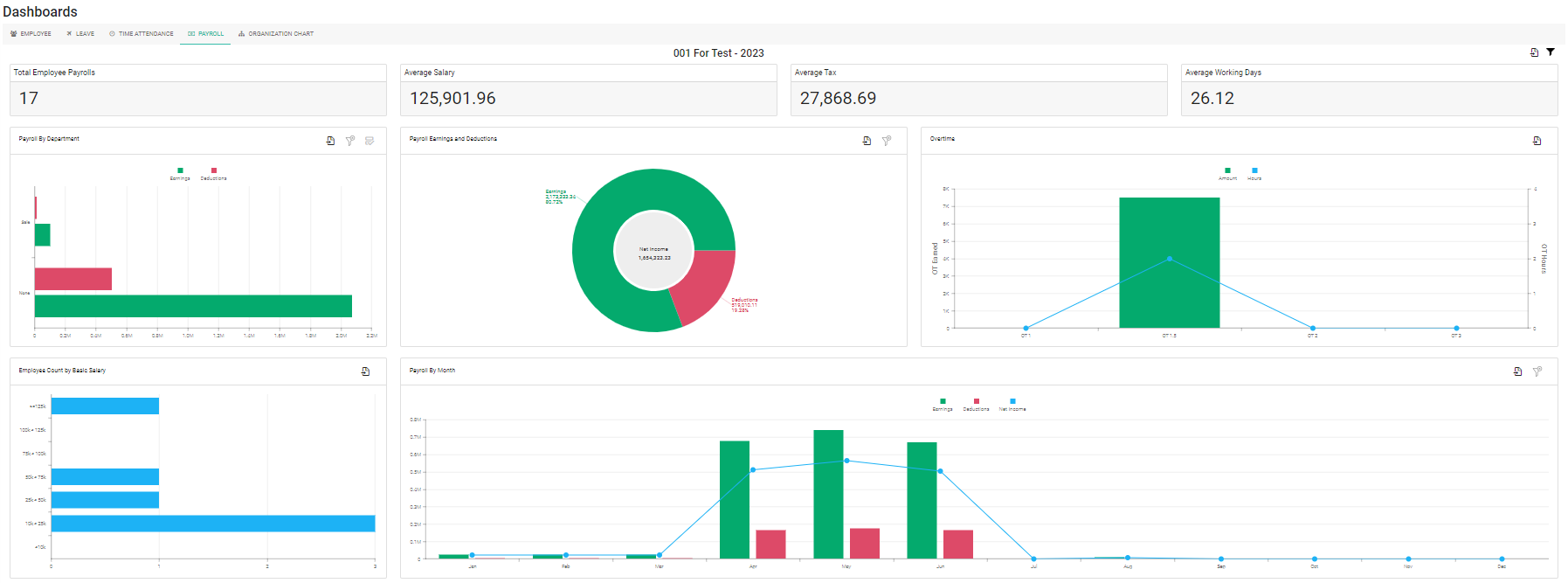Viewport: 1568px width, 583px height.
Task: Export the Employee Count by Basic Salary chart
Action: [x=365, y=371]
